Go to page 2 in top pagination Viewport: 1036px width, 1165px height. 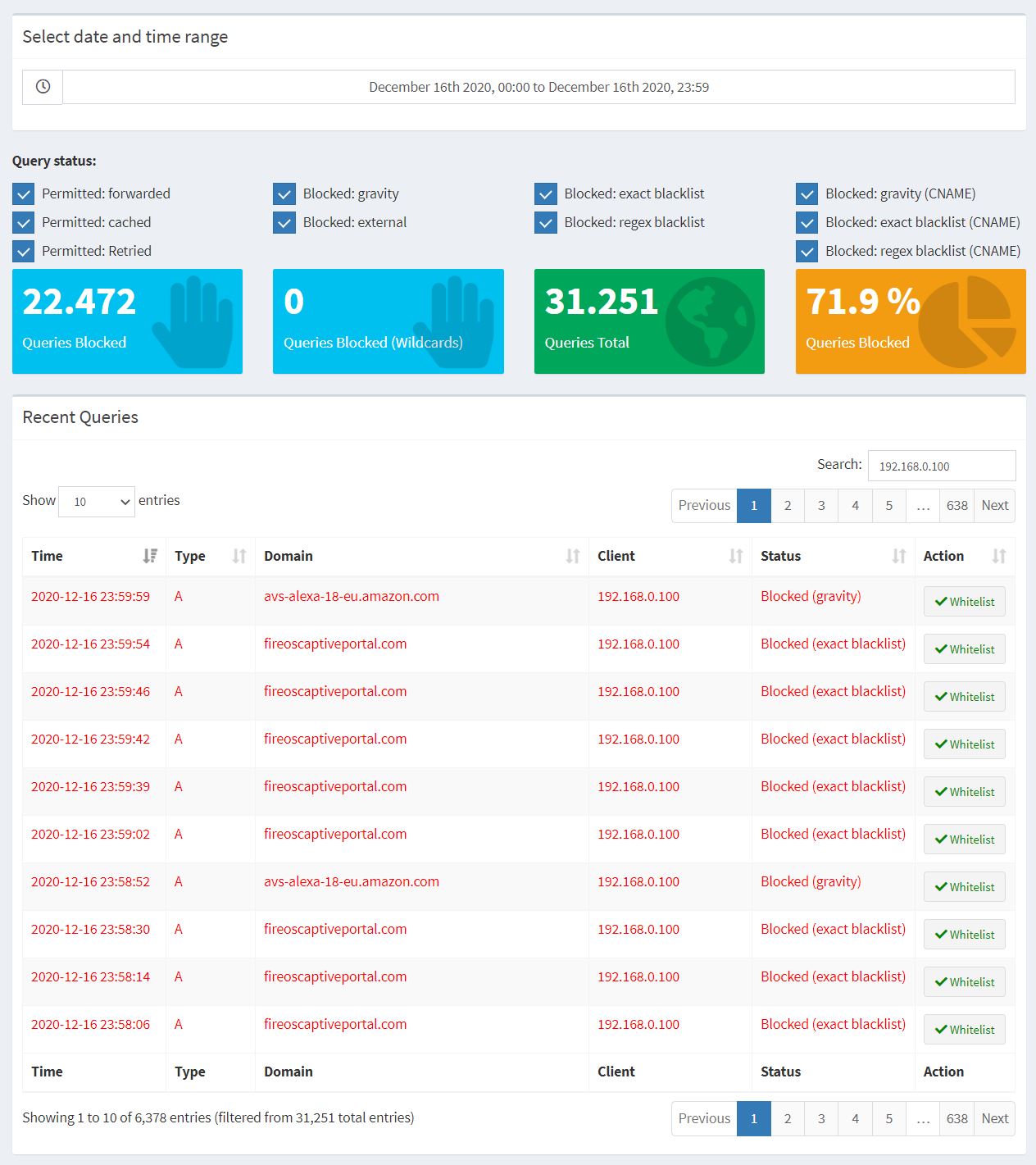pyautogui.click(x=788, y=506)
